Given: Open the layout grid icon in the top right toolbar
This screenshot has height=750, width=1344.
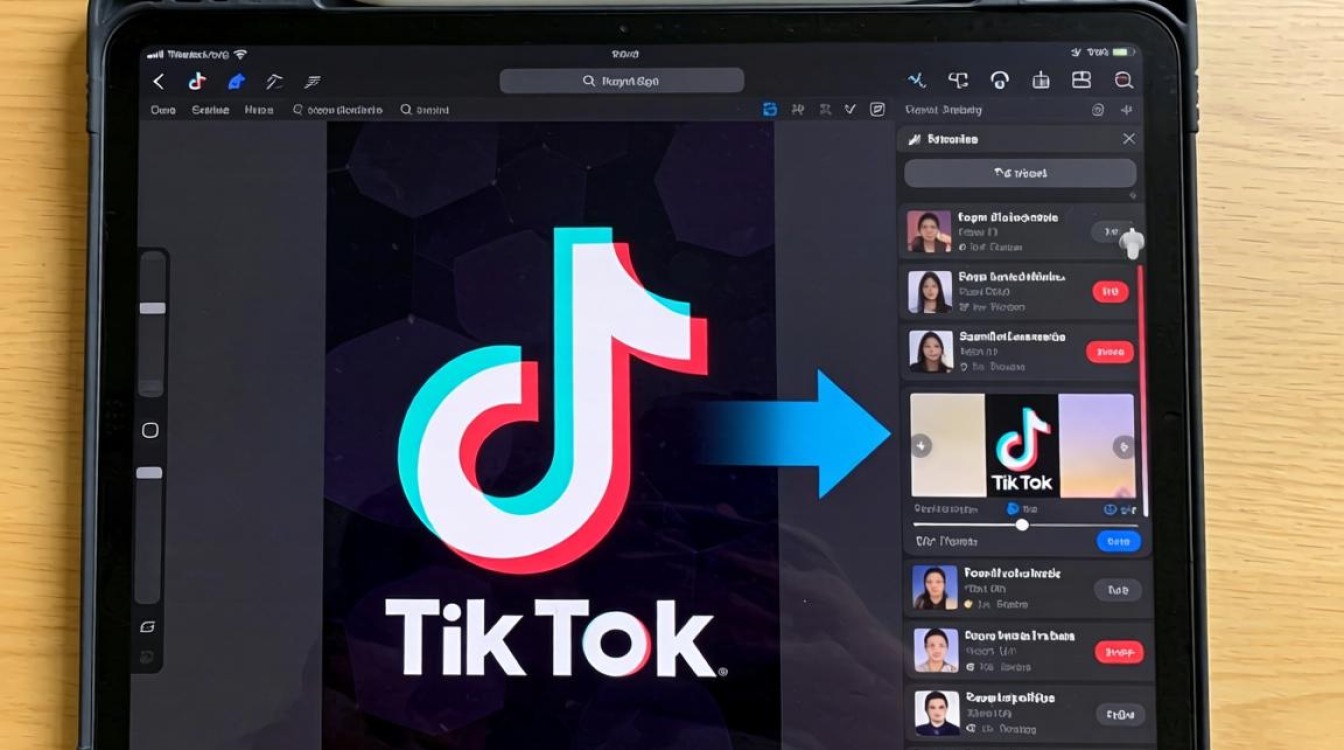Looking at the screenshot, I should (x=1081, y=81).
